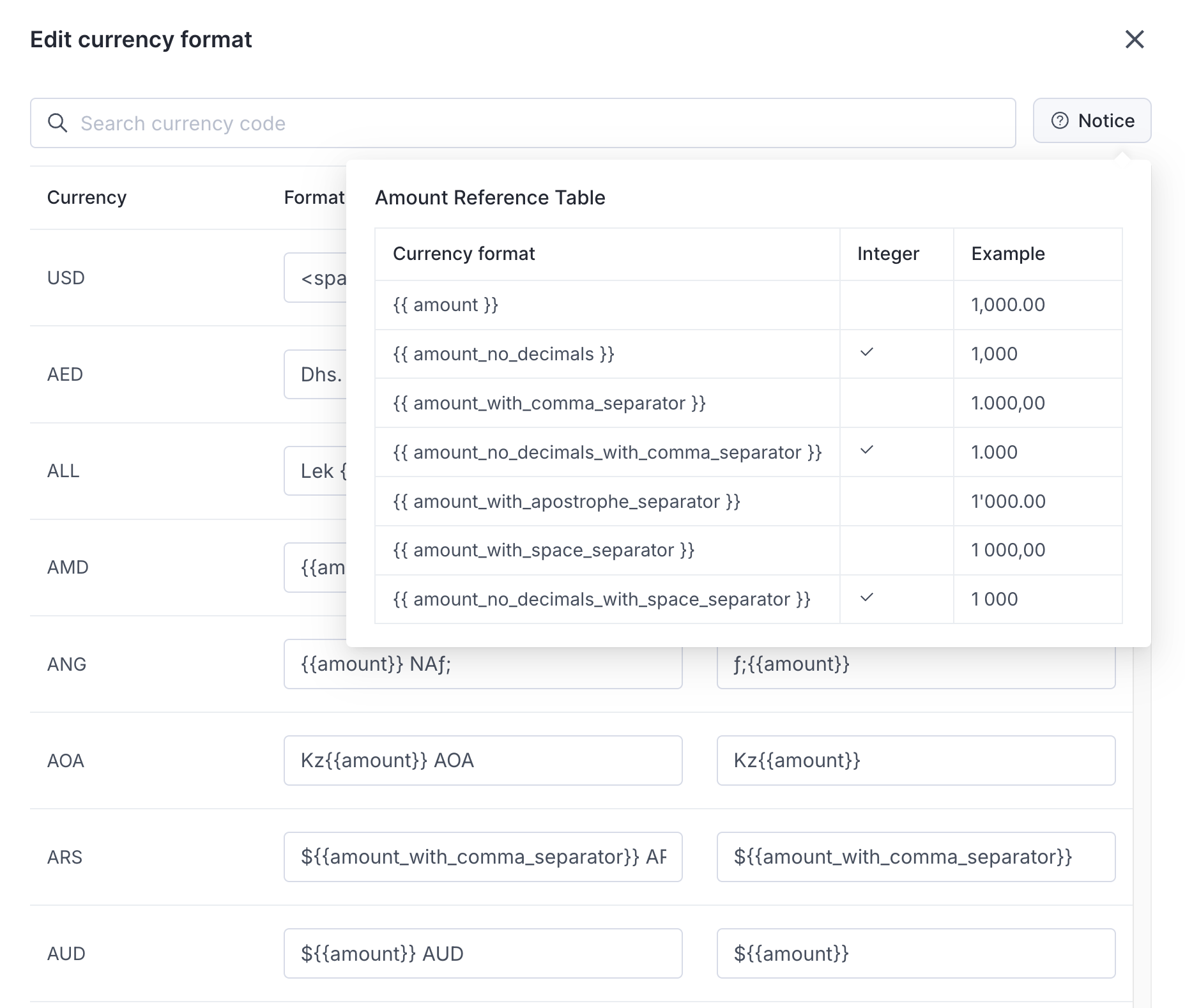
Task: Edit the '${{amount}} AUD' format field
Action: tap(482, 954)
